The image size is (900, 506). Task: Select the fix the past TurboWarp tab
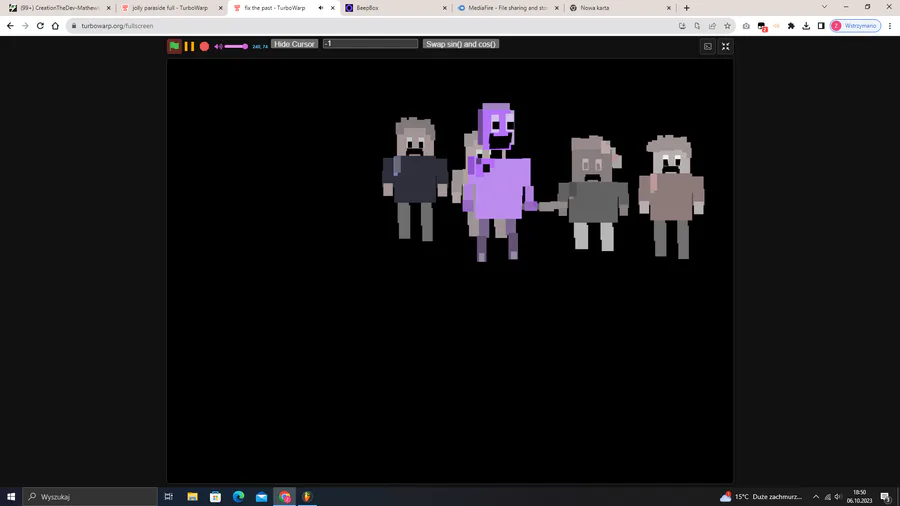(x=276, y=8)
